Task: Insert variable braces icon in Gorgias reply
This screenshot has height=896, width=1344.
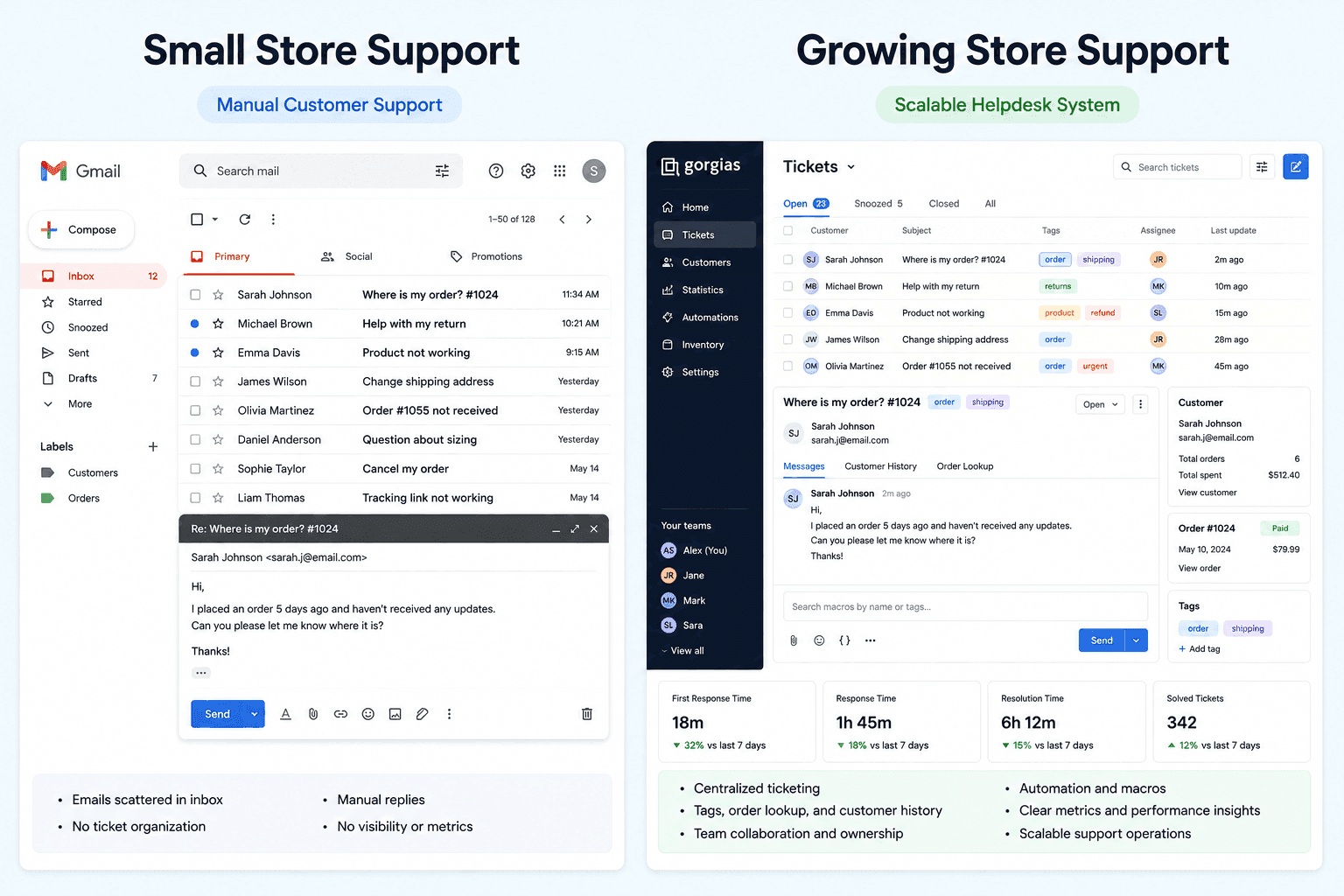Action: 844,640
